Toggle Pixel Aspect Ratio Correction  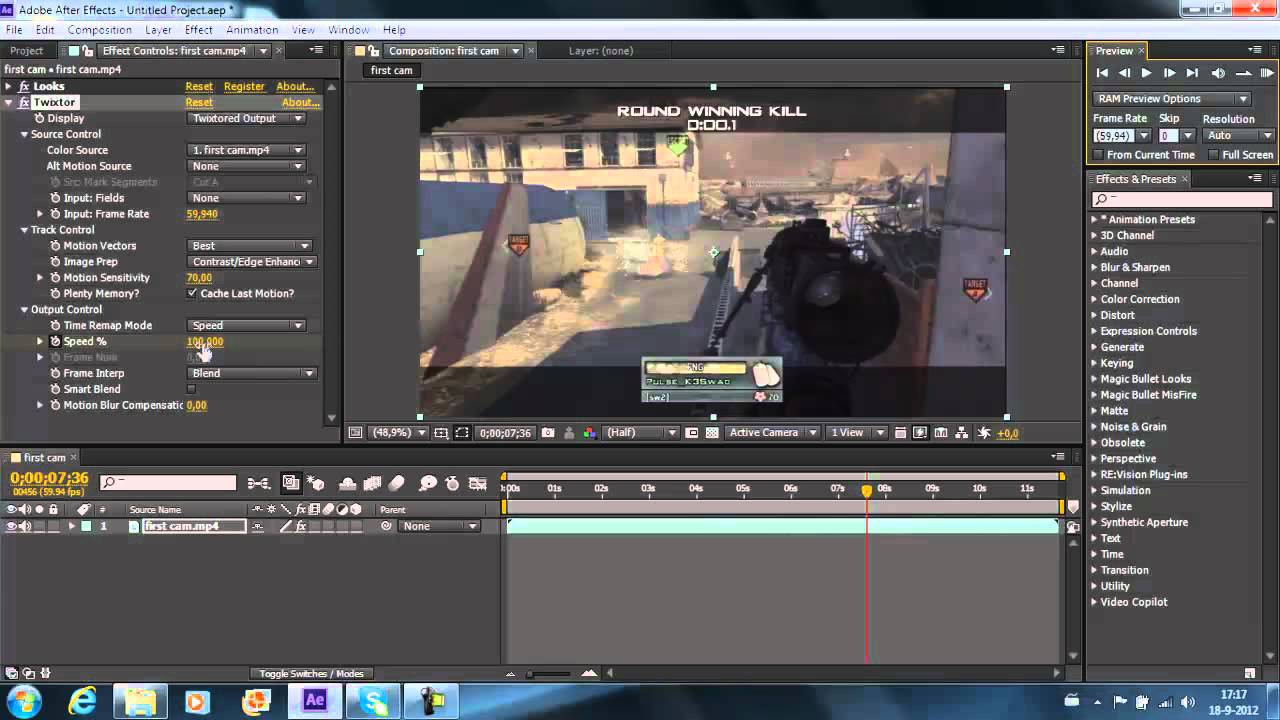(900, 433)
